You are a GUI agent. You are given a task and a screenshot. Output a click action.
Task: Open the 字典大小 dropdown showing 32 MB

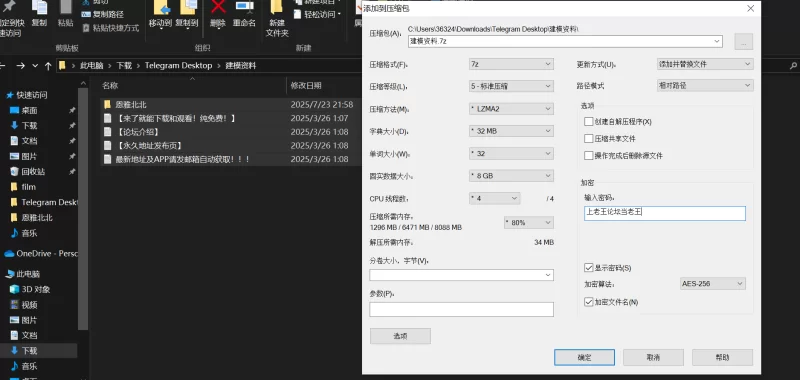point(511,131)
